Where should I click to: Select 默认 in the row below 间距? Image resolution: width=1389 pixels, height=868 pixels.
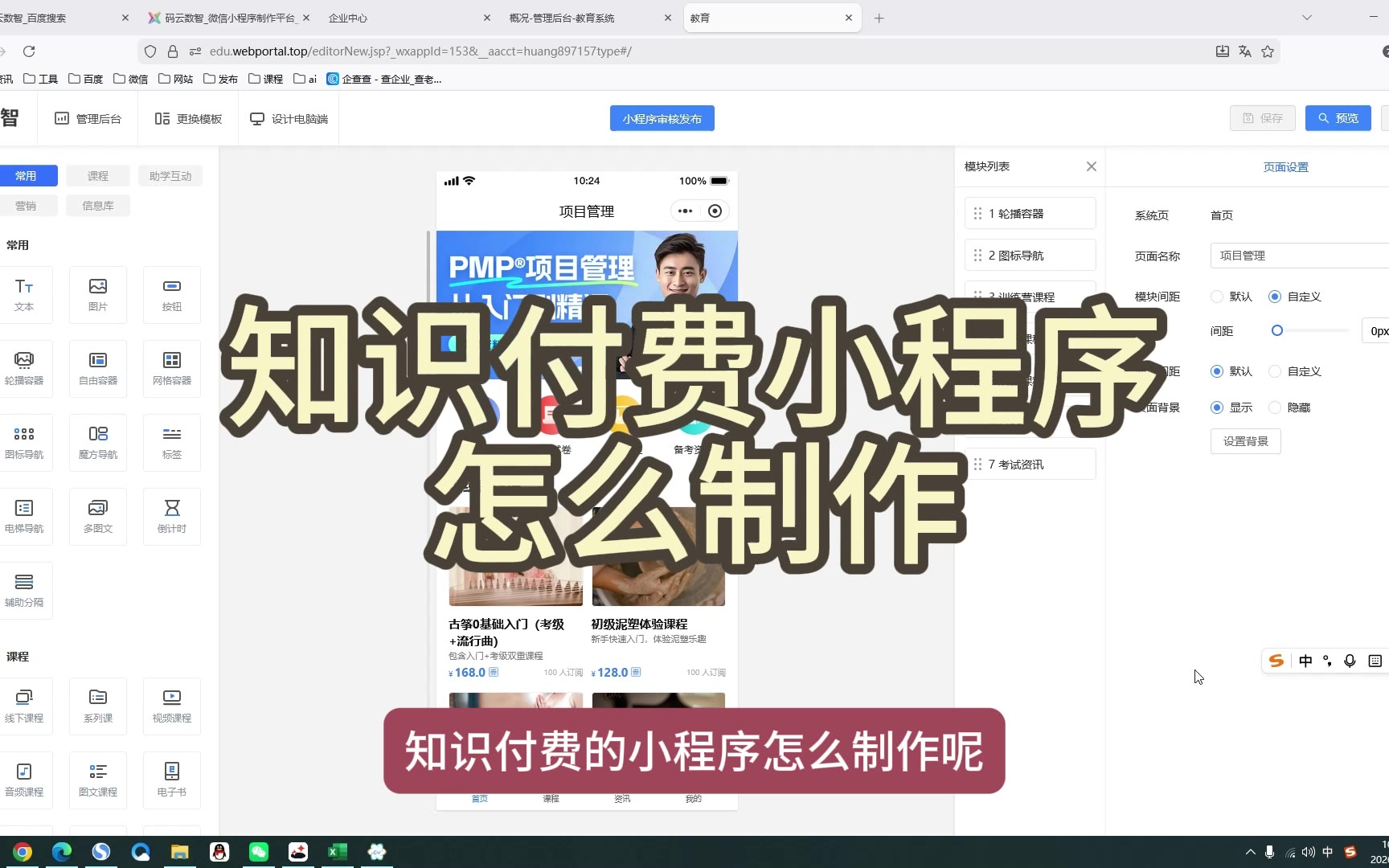pyautogui.click(x=1231, y=371)
